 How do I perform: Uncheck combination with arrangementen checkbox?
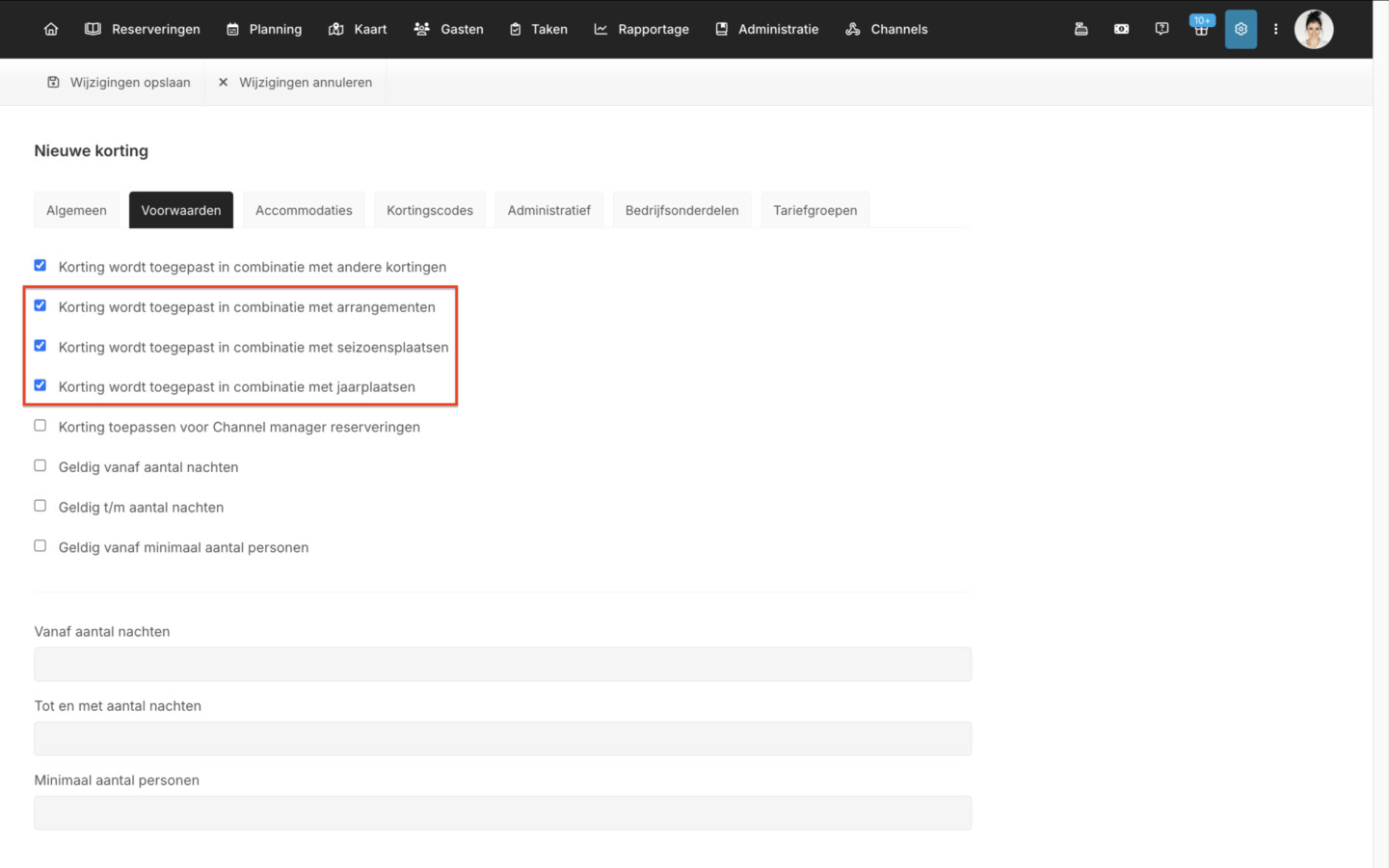[x=40, y=305]
